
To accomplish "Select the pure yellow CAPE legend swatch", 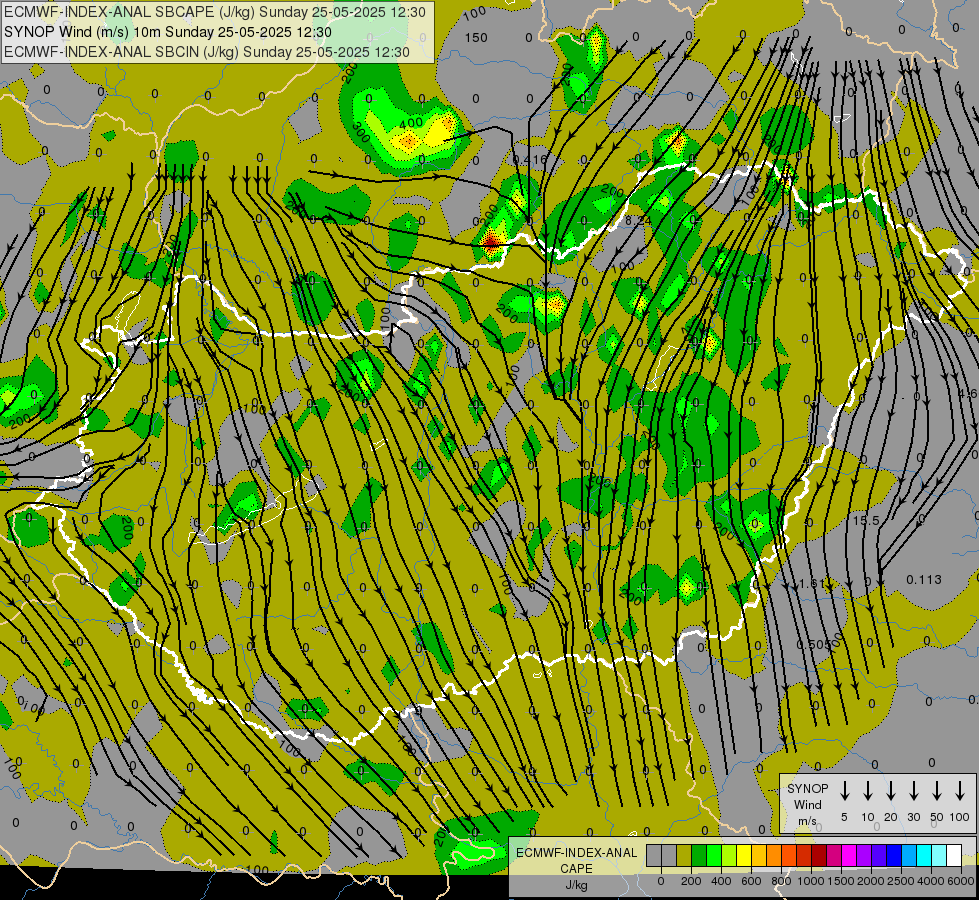I will (744, 855).
